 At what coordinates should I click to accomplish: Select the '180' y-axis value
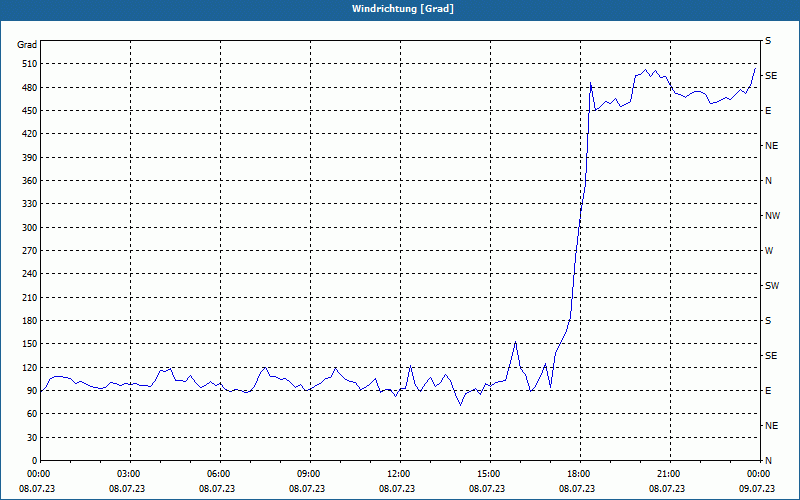point(30,321)
